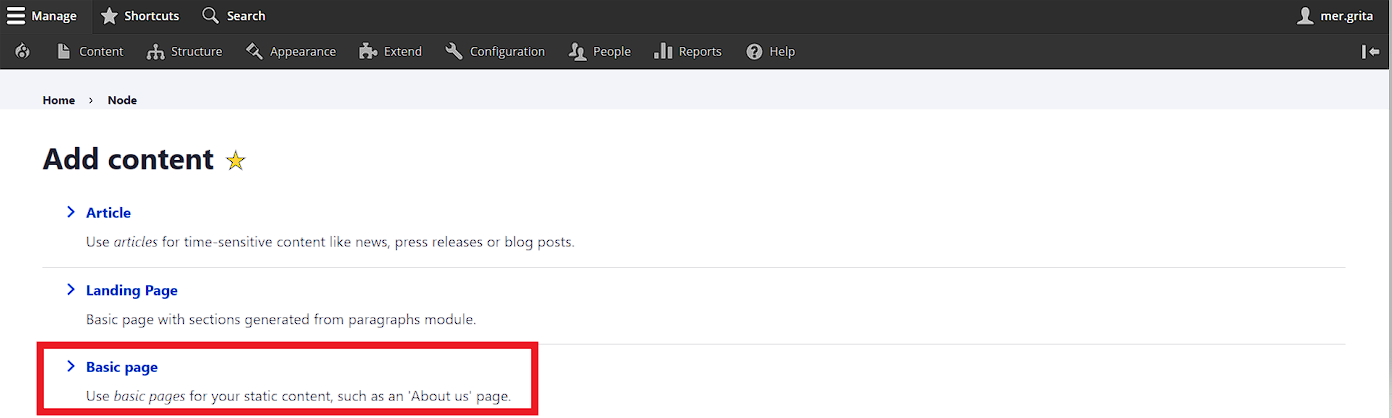Go to Home in the breadcrumb
The width and height of the screenshot is (1392, 418).
[x=59, y=100]
